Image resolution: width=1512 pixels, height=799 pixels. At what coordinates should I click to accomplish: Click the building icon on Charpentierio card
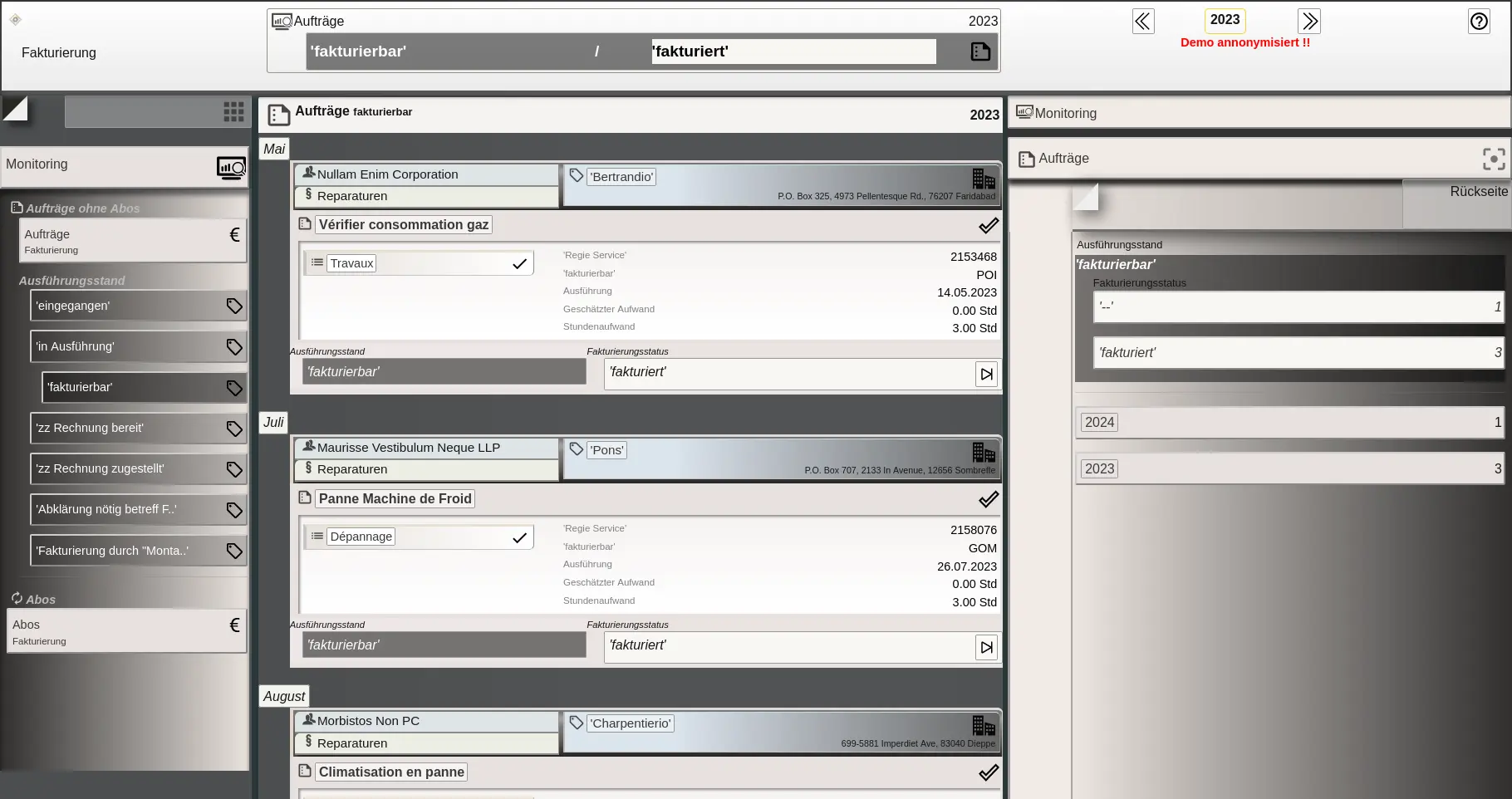984,724
